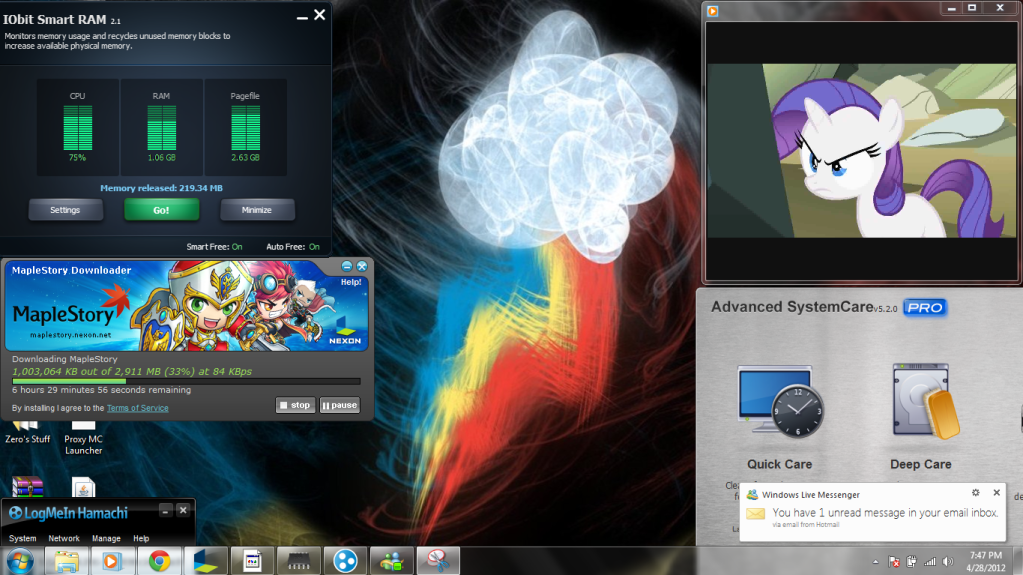Close the LogMeIn Hamachi window
Image resolution: width=1023 pixels, height=575 pixels.
click(183, 510)
